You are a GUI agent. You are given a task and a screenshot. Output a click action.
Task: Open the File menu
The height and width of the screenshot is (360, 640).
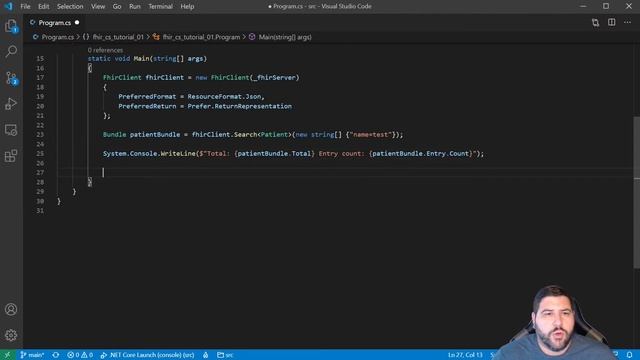pyautogui.click(x=25, y=6)
